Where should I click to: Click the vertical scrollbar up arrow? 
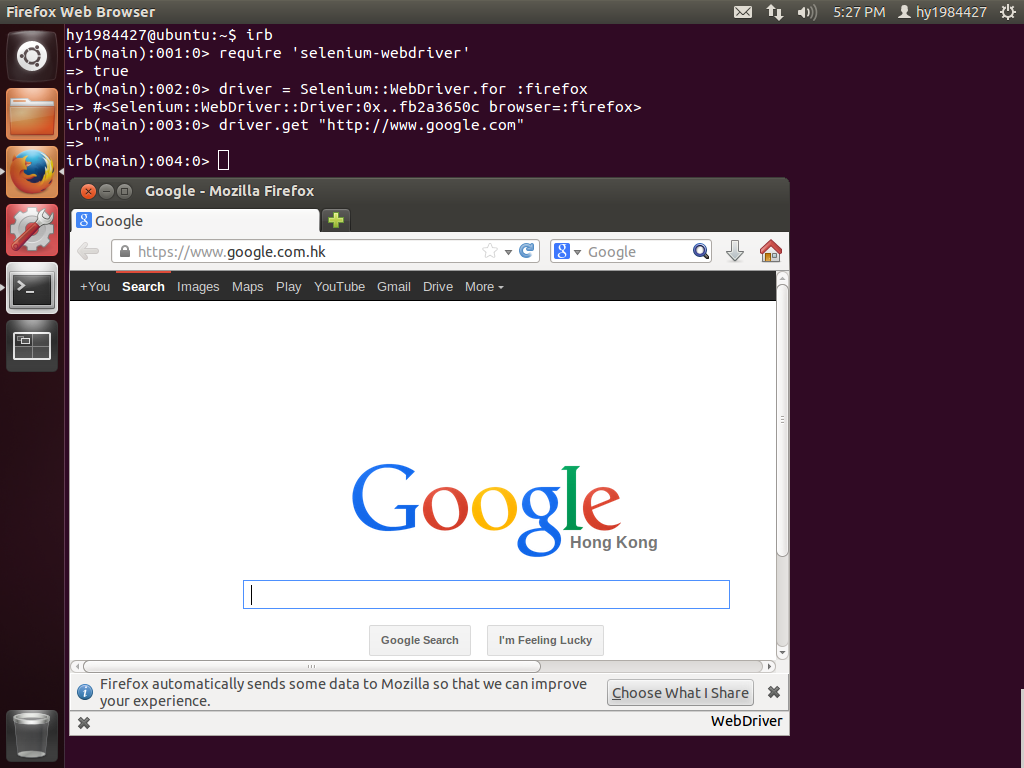coord(782,278)
